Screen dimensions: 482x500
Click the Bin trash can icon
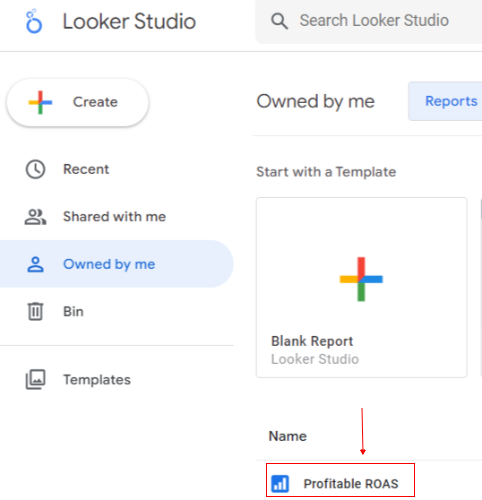(35, 311)
